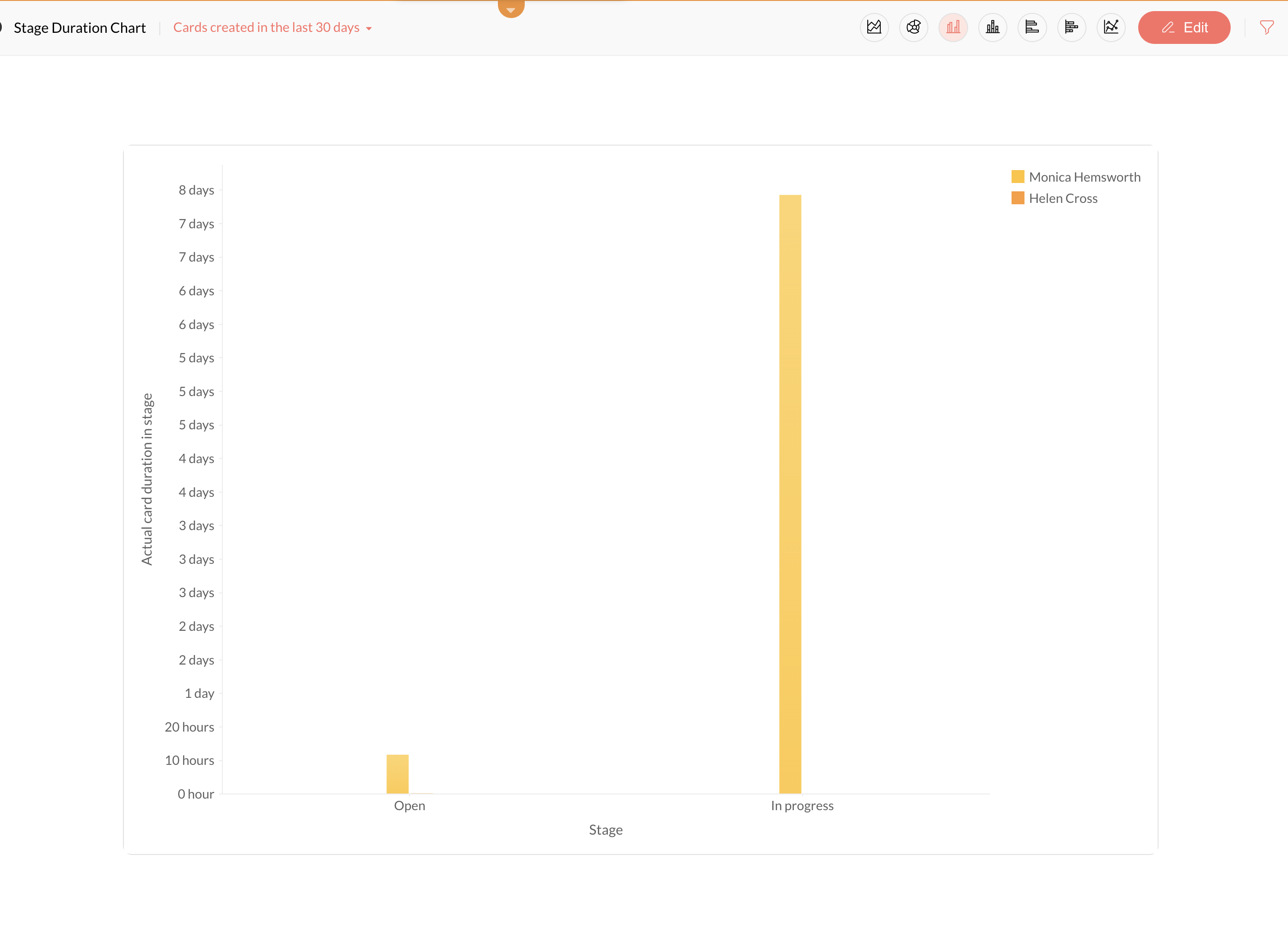Image resolution: width=1288 pixels, height=934 pixels.
Task: Click the 'In progress' axis label
Action: click(x=802, y=806)
